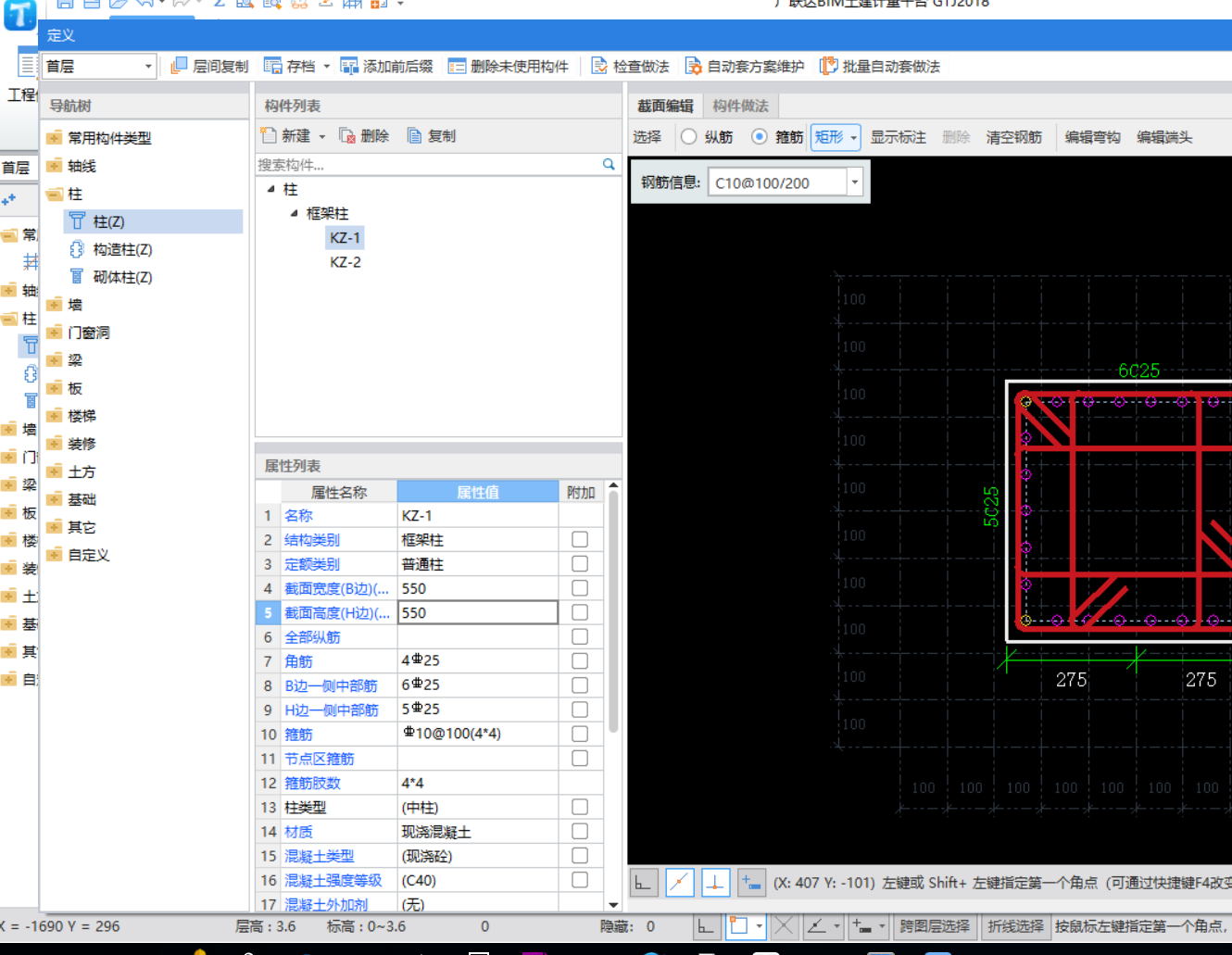Click 删除 in component list toolbar

[x=364, y=135]
